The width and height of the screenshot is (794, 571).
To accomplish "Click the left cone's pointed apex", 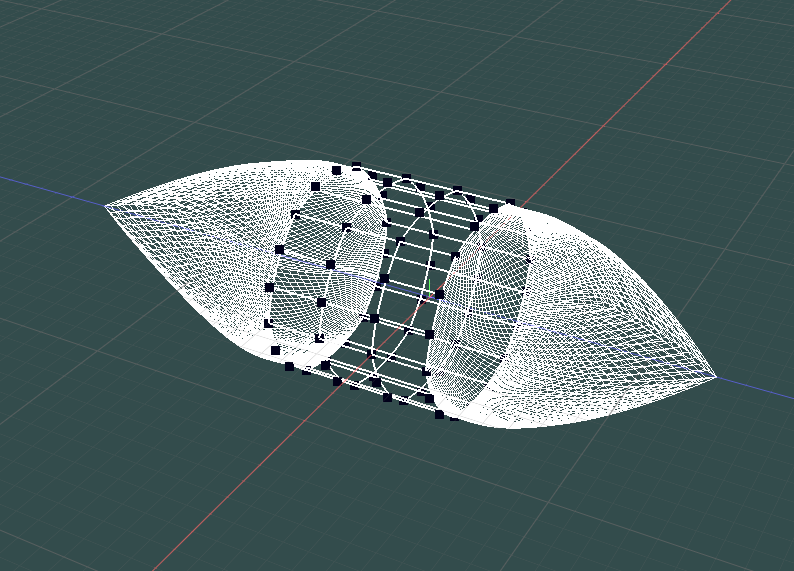I will pos(107,206).
